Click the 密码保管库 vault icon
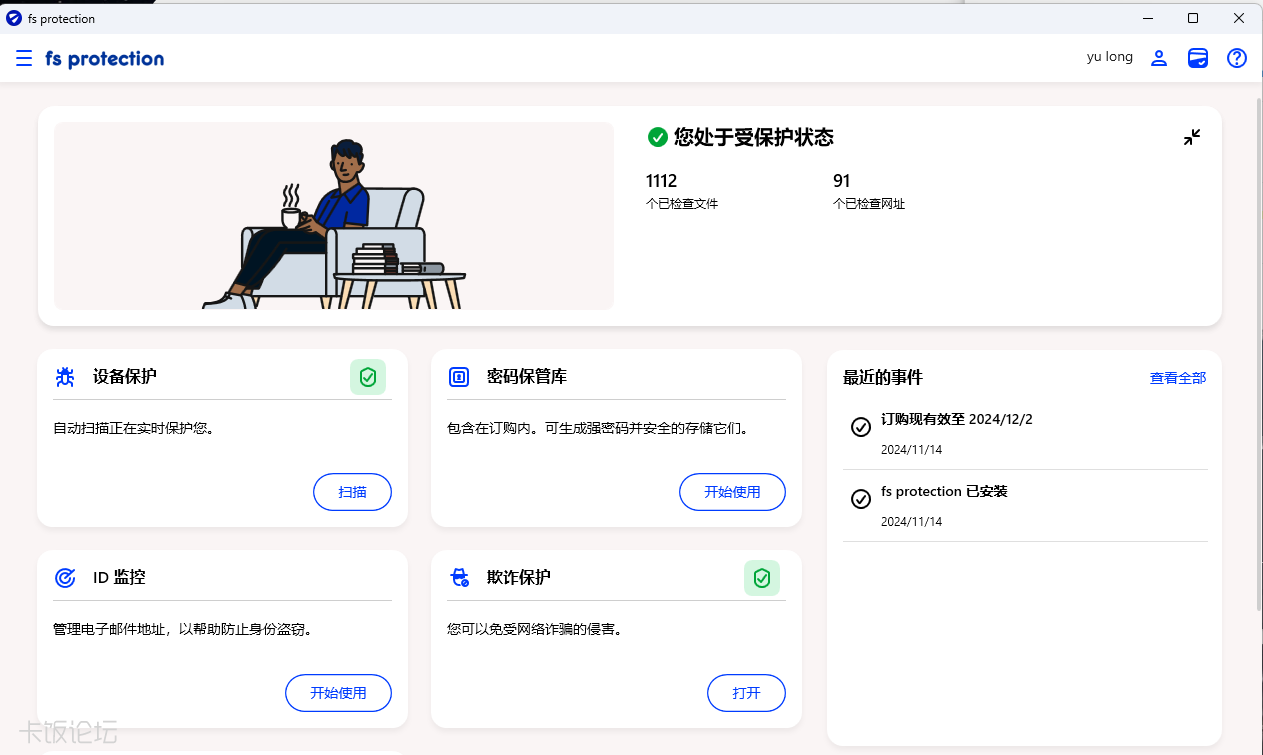The image size is (1263, 755). 459,377
